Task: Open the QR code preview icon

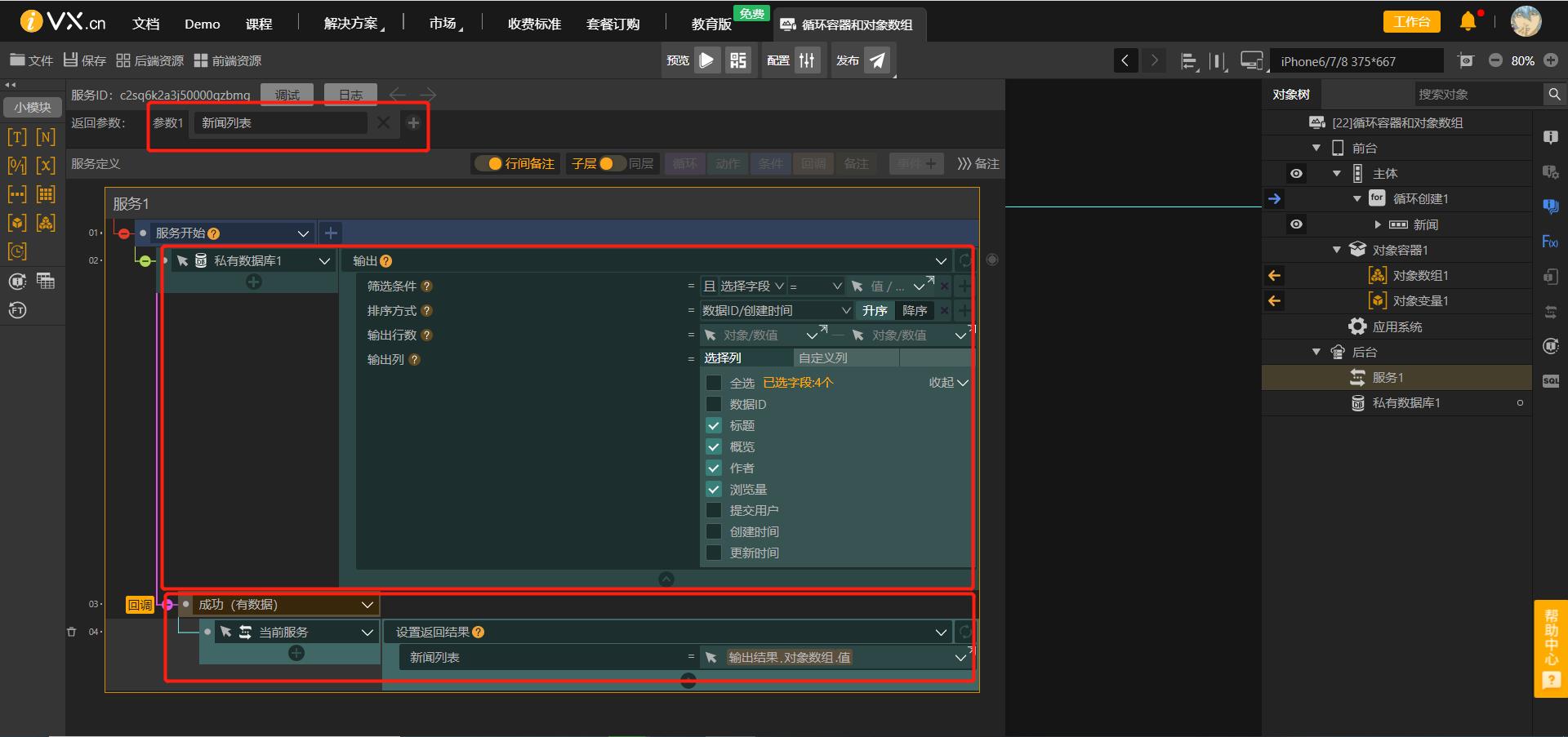Action: [738, 60]
